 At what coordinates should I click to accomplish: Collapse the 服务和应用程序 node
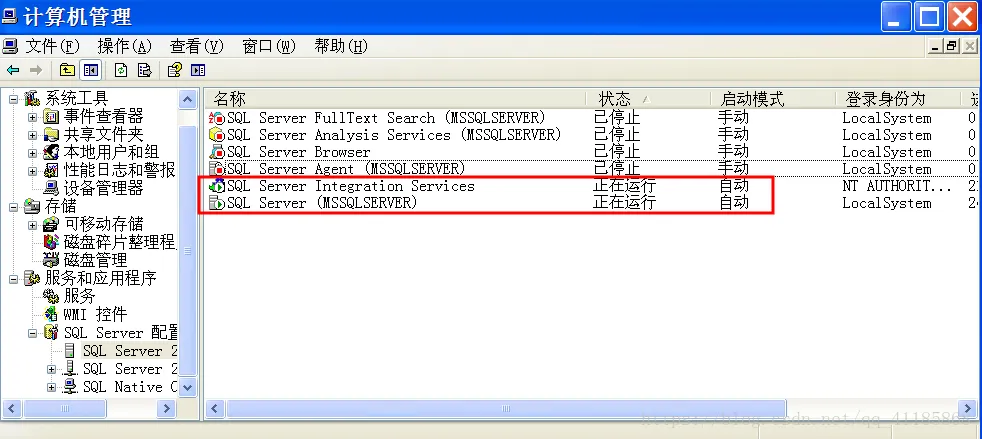click(x=13, y=279)
